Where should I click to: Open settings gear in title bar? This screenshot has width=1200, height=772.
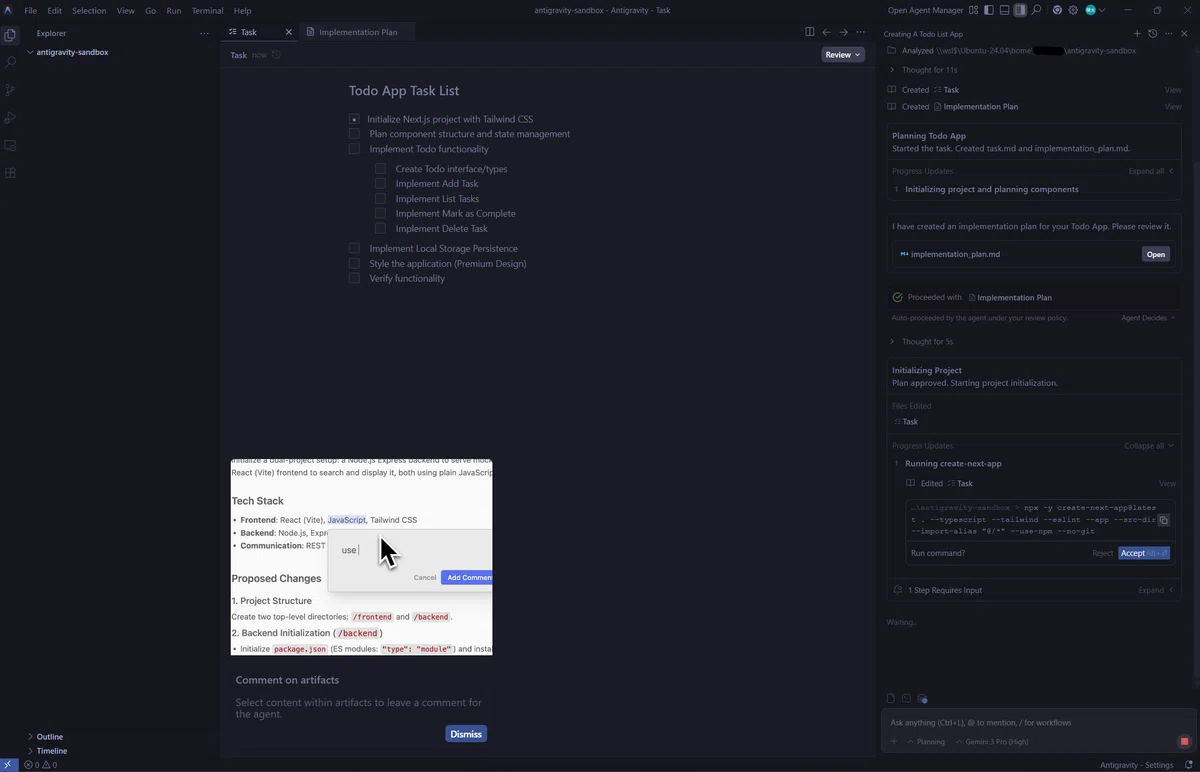click(x=1073, y=10)
